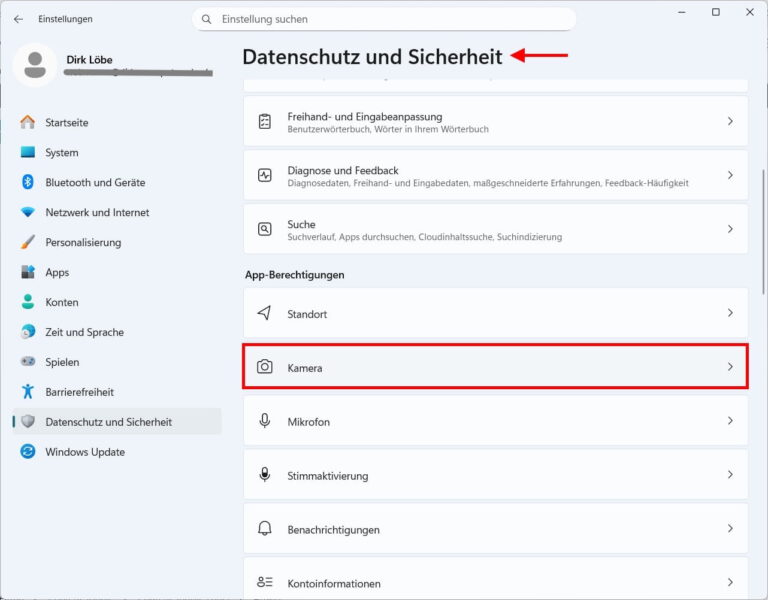The width and height of the screenshot is (768, 600).
Task: Open the Kamera permission label
Action: 305,368
